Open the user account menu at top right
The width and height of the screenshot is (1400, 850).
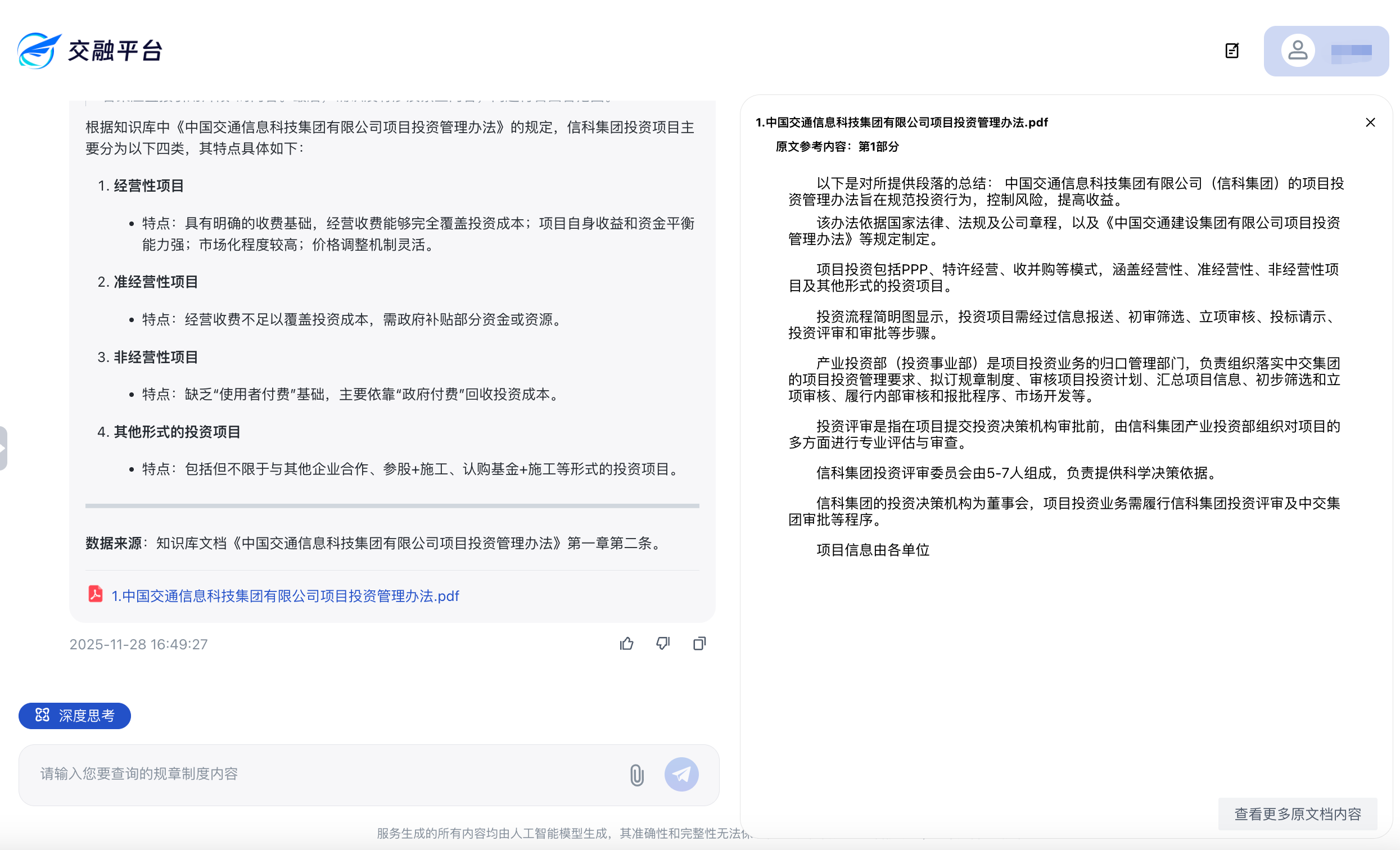[1326, 51]
